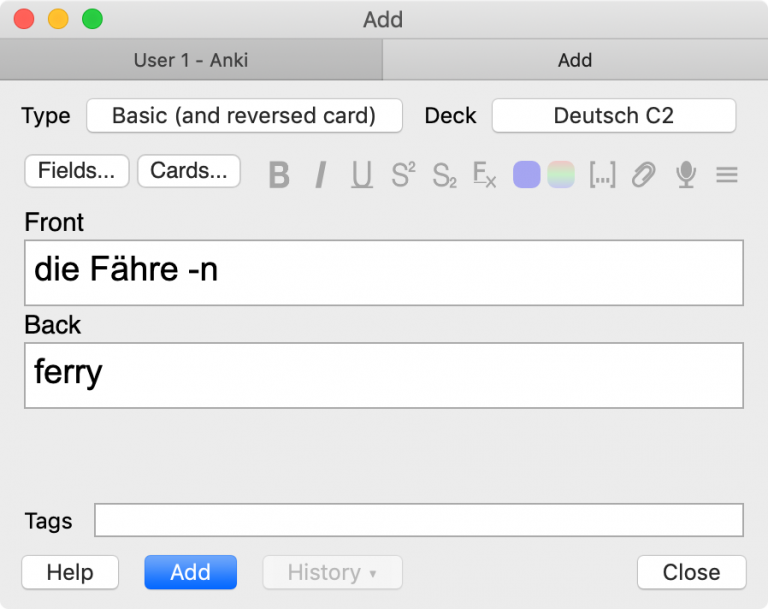768x609 pixels.
Task: Record audio with the microphone icon
Action: pos(686,174)
